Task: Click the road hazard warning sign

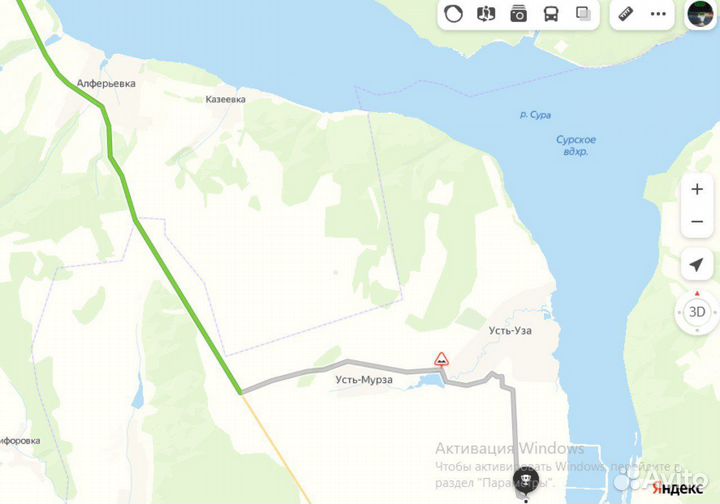Action: 441,359
